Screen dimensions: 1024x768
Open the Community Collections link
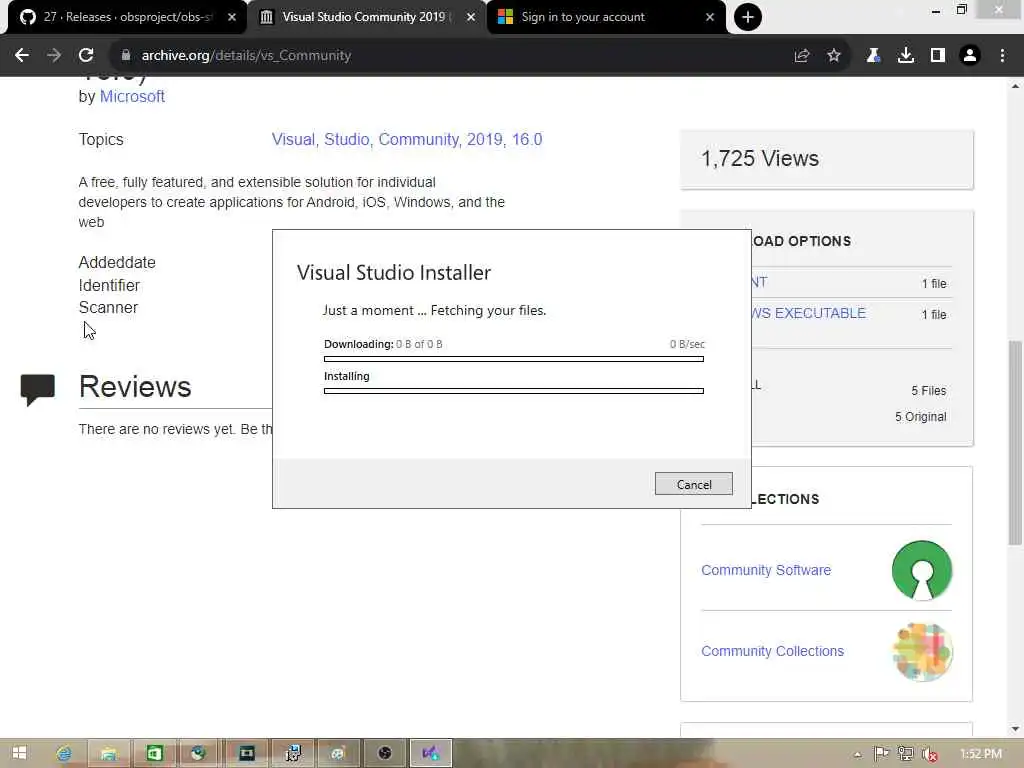(773, 651)
